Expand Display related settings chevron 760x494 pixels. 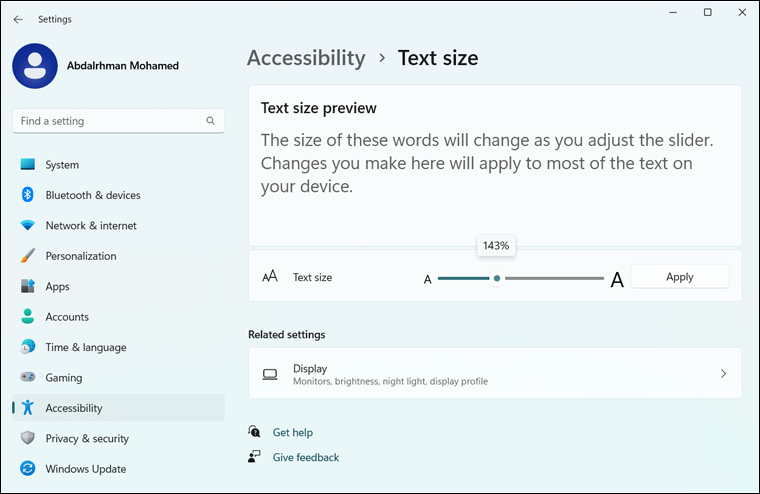[x=723, y=374]
